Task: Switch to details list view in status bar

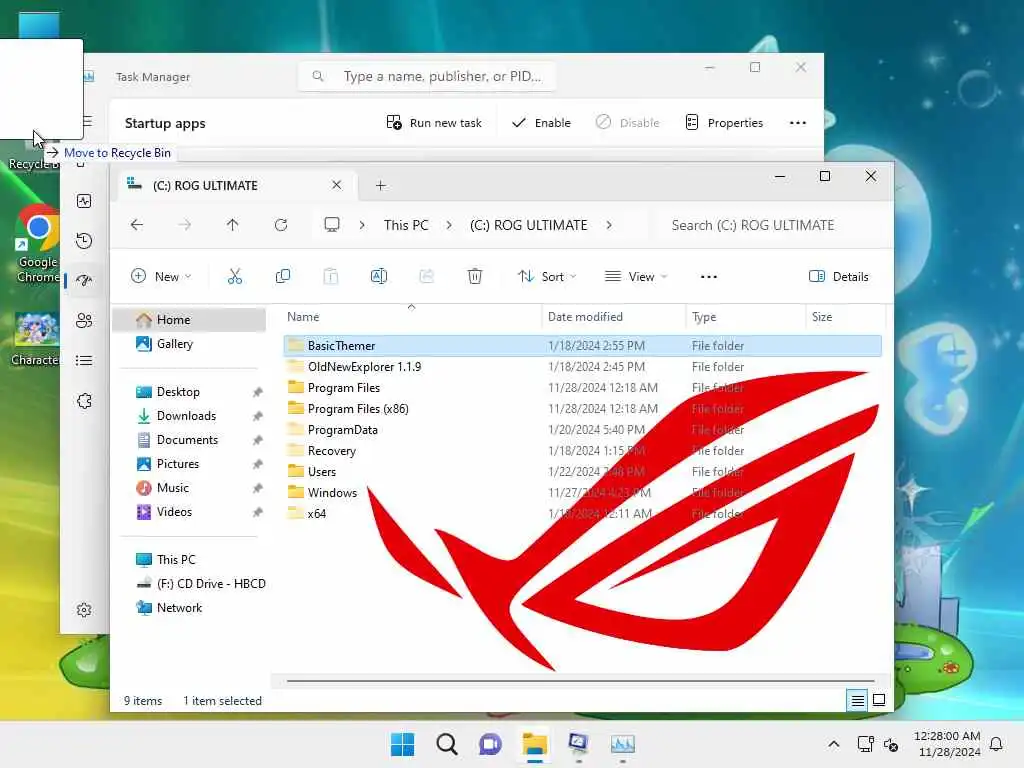Action: pyautogui.click(x=857, y=700)
